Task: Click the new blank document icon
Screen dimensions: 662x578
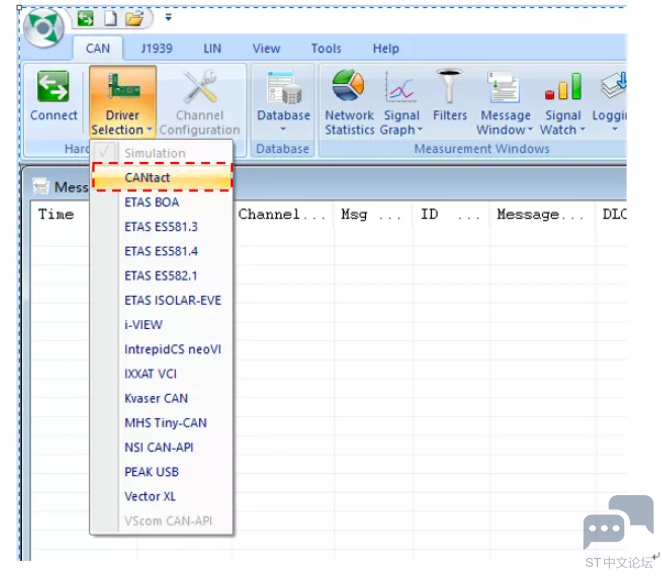Action: [110, 18]
